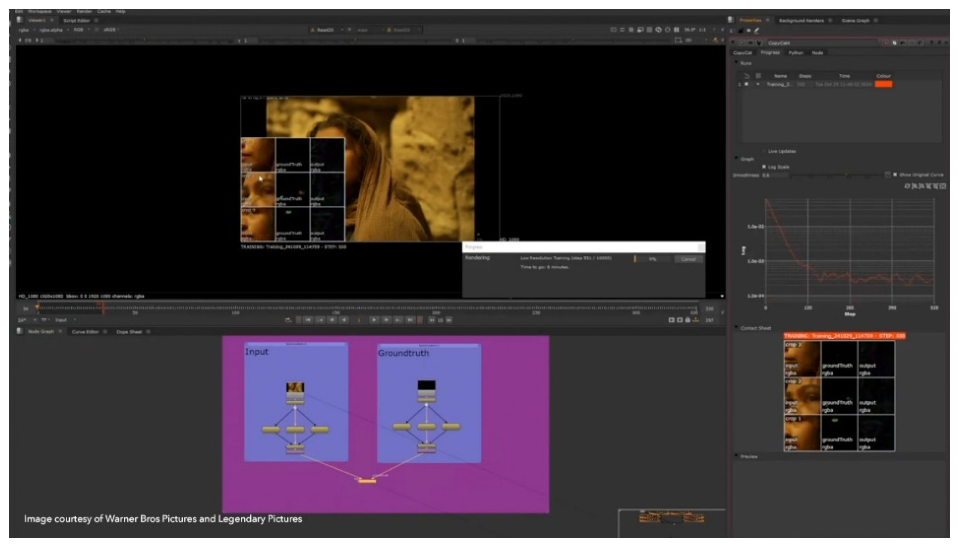Screen dimensions: 958x546
Task: Open the rgba channel set dropdown
Action: point(27,29)
